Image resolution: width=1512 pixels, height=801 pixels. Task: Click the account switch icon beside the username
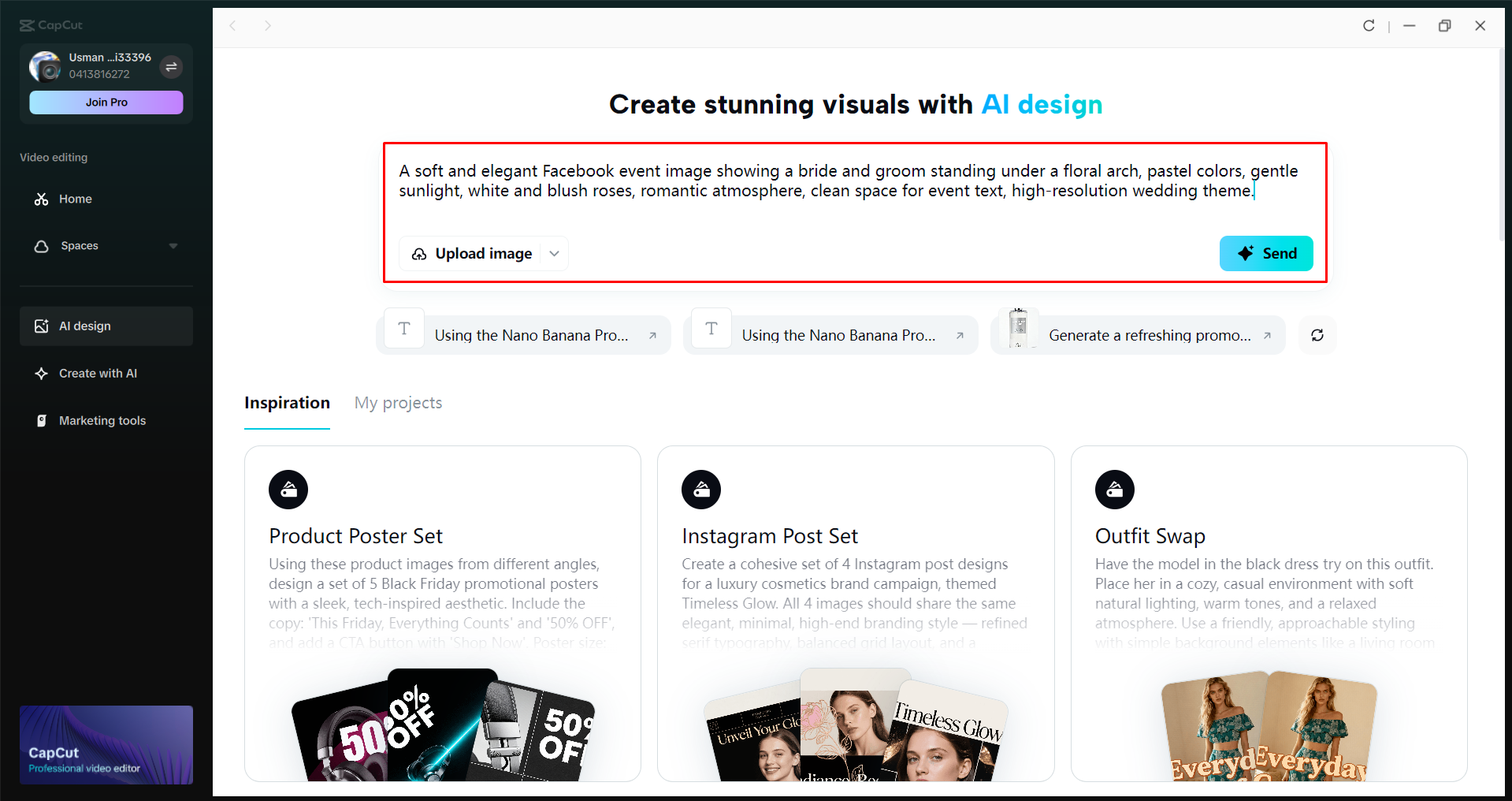coord(172,67)
